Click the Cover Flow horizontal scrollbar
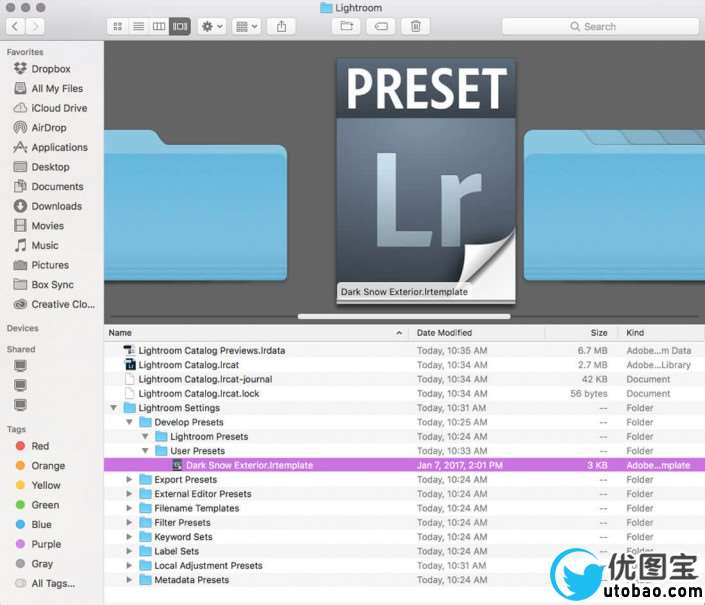The width and height of the screenshot is (705, 605). click(404, 316)
